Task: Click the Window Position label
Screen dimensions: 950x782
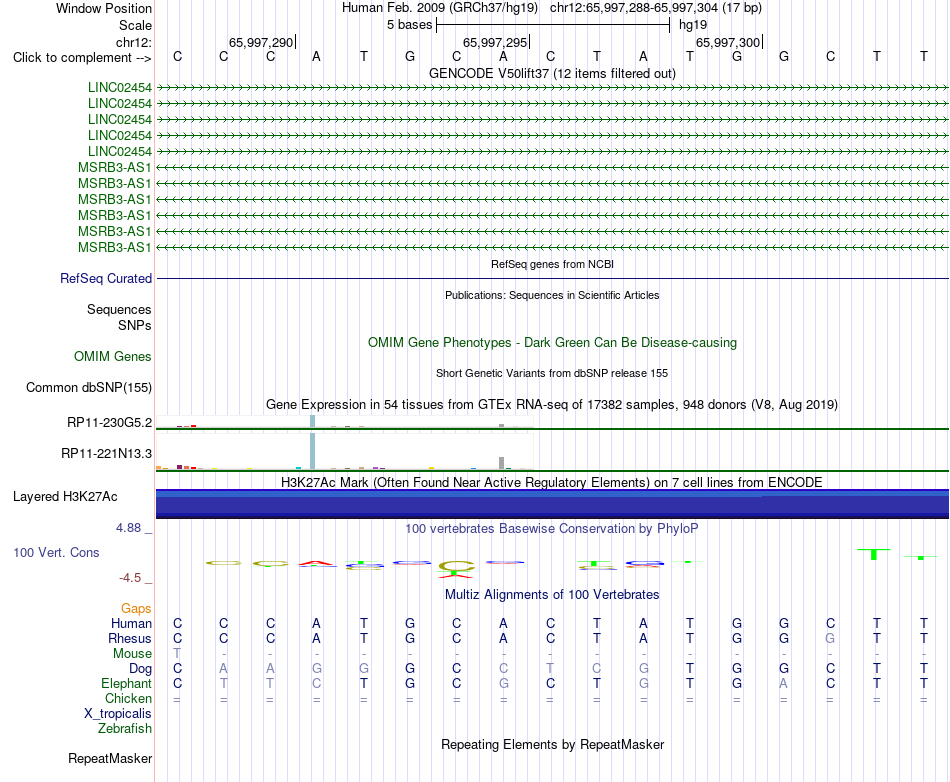Action: pyautogui.click(x=104, y=8)
